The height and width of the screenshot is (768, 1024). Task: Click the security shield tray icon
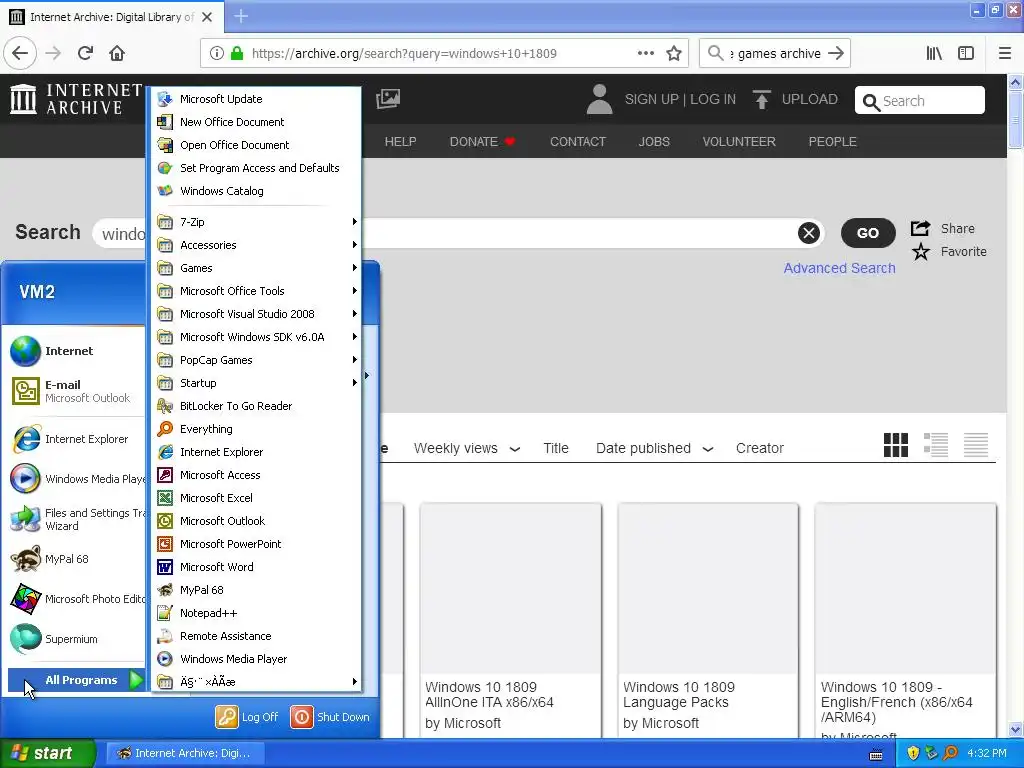(x=913, y=753)
